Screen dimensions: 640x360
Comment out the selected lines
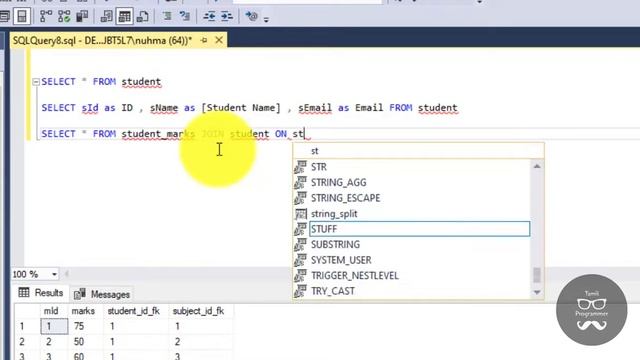point(167,16)
